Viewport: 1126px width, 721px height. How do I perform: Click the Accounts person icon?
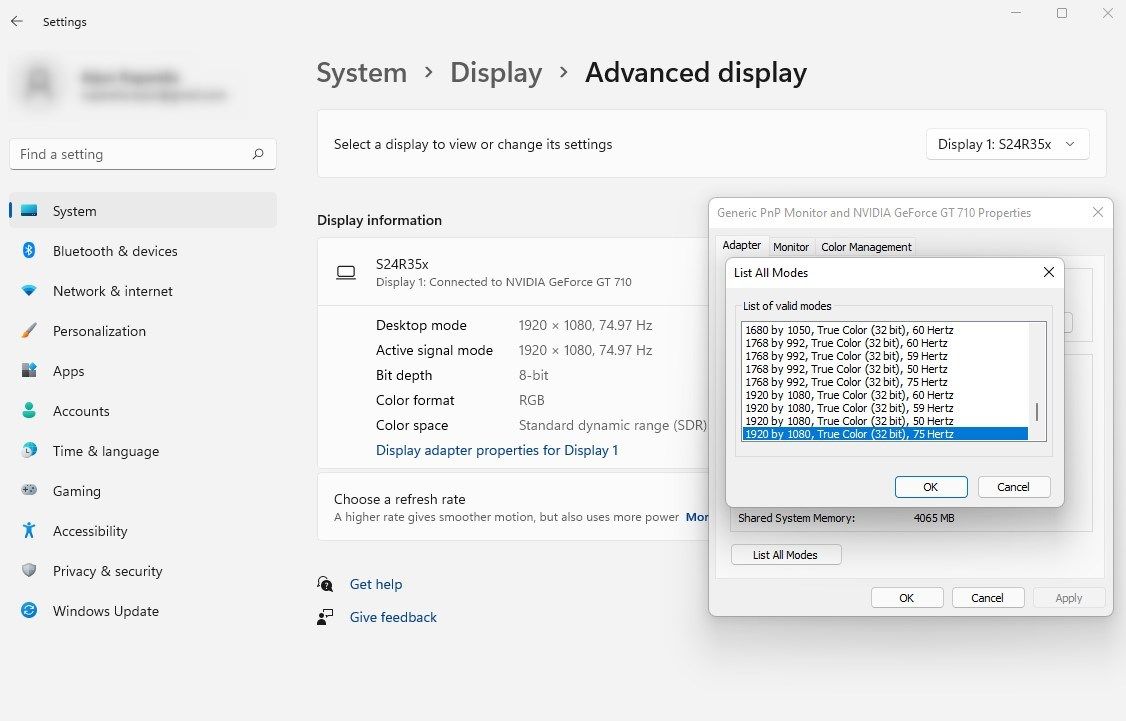click(x=29, y=410)
